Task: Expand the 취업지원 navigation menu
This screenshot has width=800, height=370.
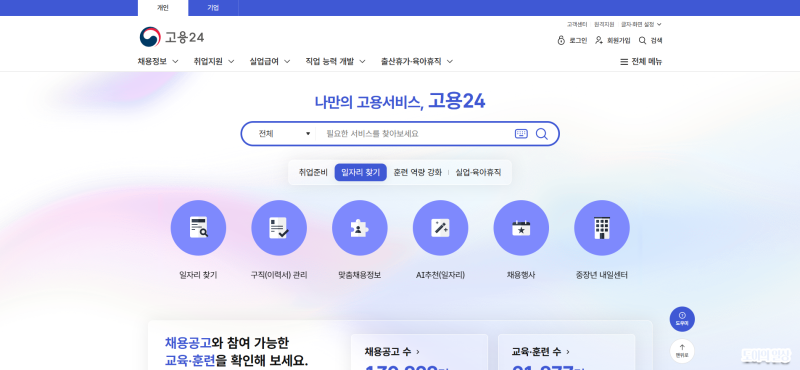Action: [214, 61]
